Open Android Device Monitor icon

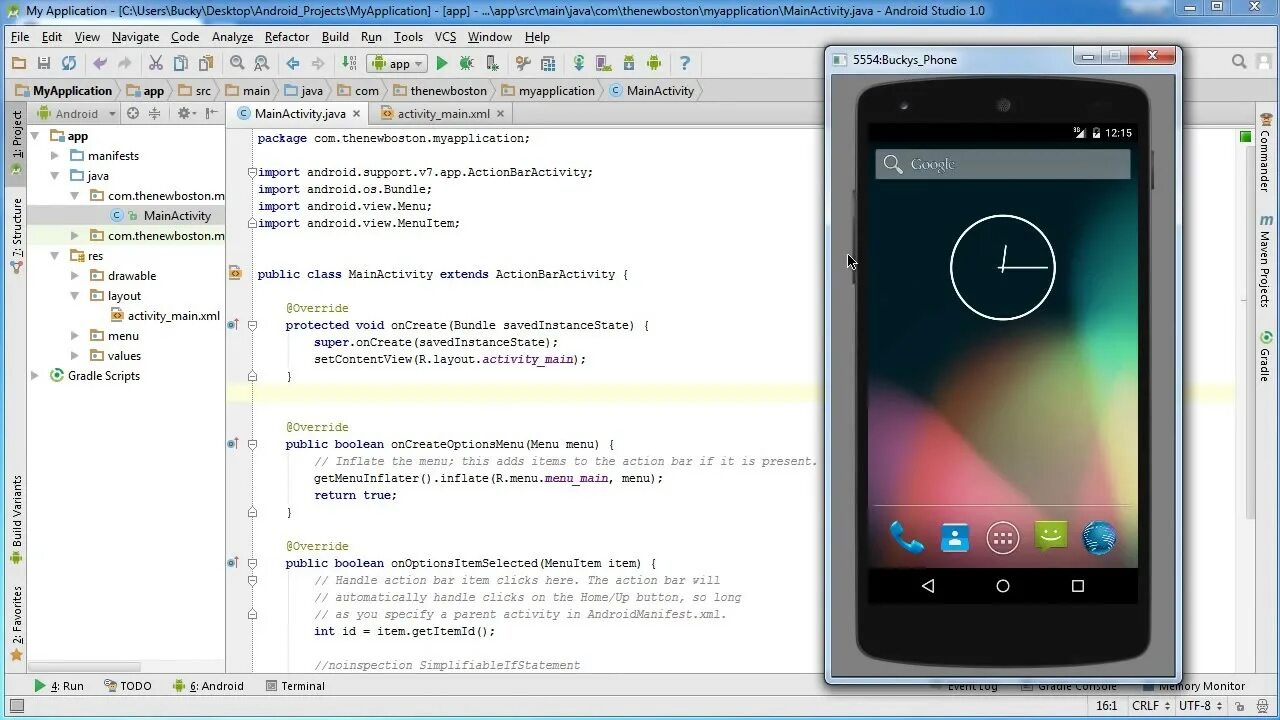(x=654, y=63)
